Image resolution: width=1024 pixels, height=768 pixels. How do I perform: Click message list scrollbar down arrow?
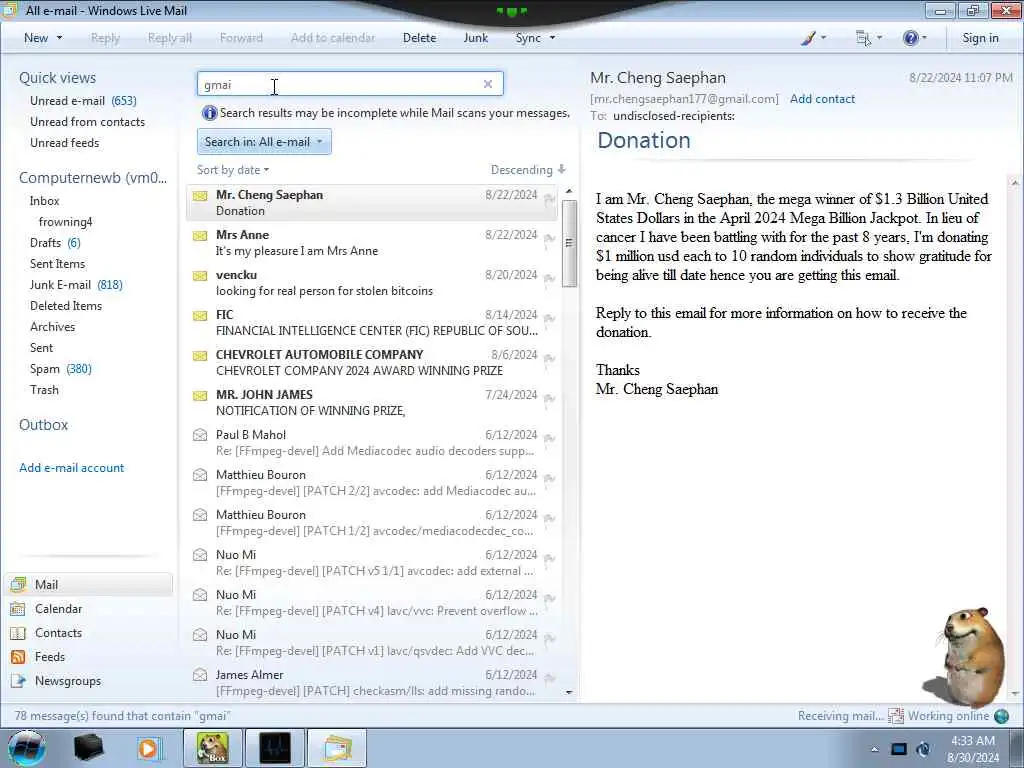point(569,692)
